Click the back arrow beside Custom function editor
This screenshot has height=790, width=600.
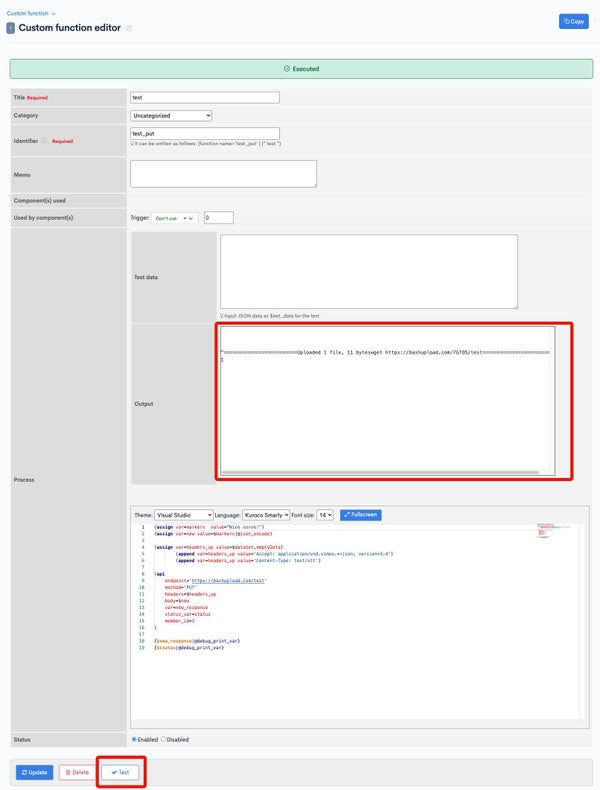click(11, 28)
